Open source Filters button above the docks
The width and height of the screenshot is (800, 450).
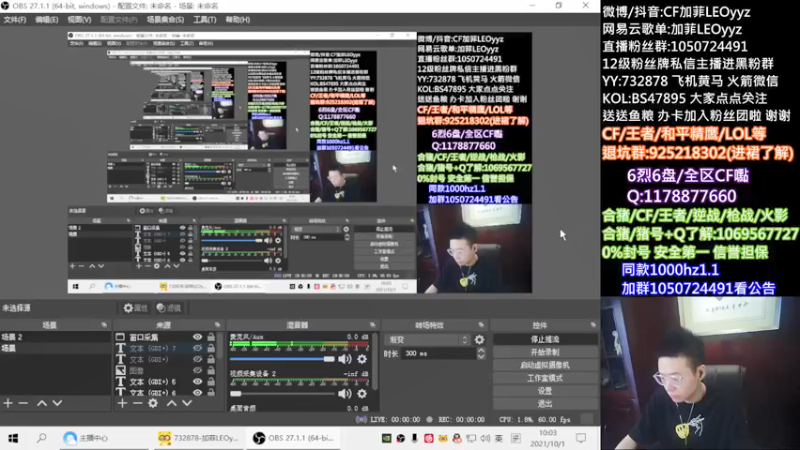click(x=169, y=308)
